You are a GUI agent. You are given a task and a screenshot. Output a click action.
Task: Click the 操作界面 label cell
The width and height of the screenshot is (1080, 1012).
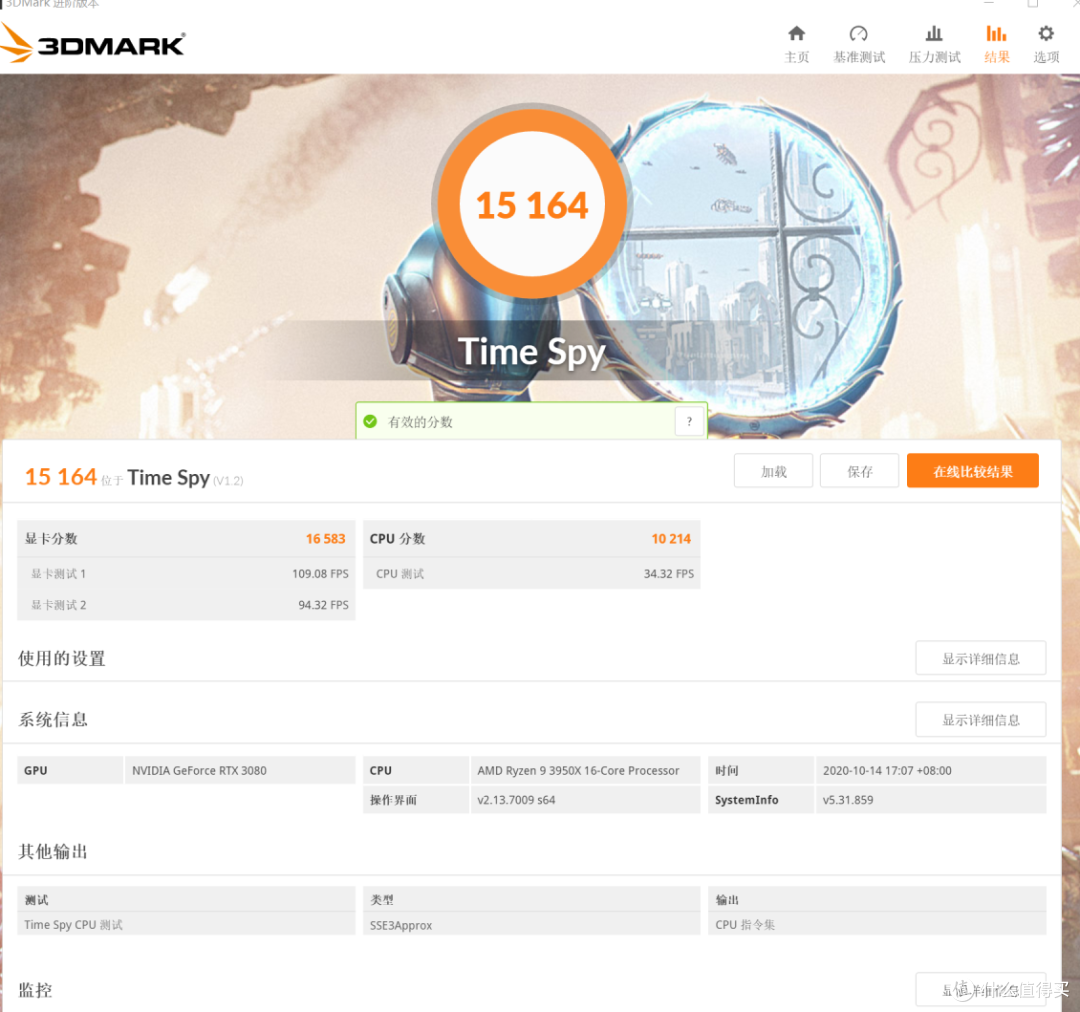click(416, 800)
